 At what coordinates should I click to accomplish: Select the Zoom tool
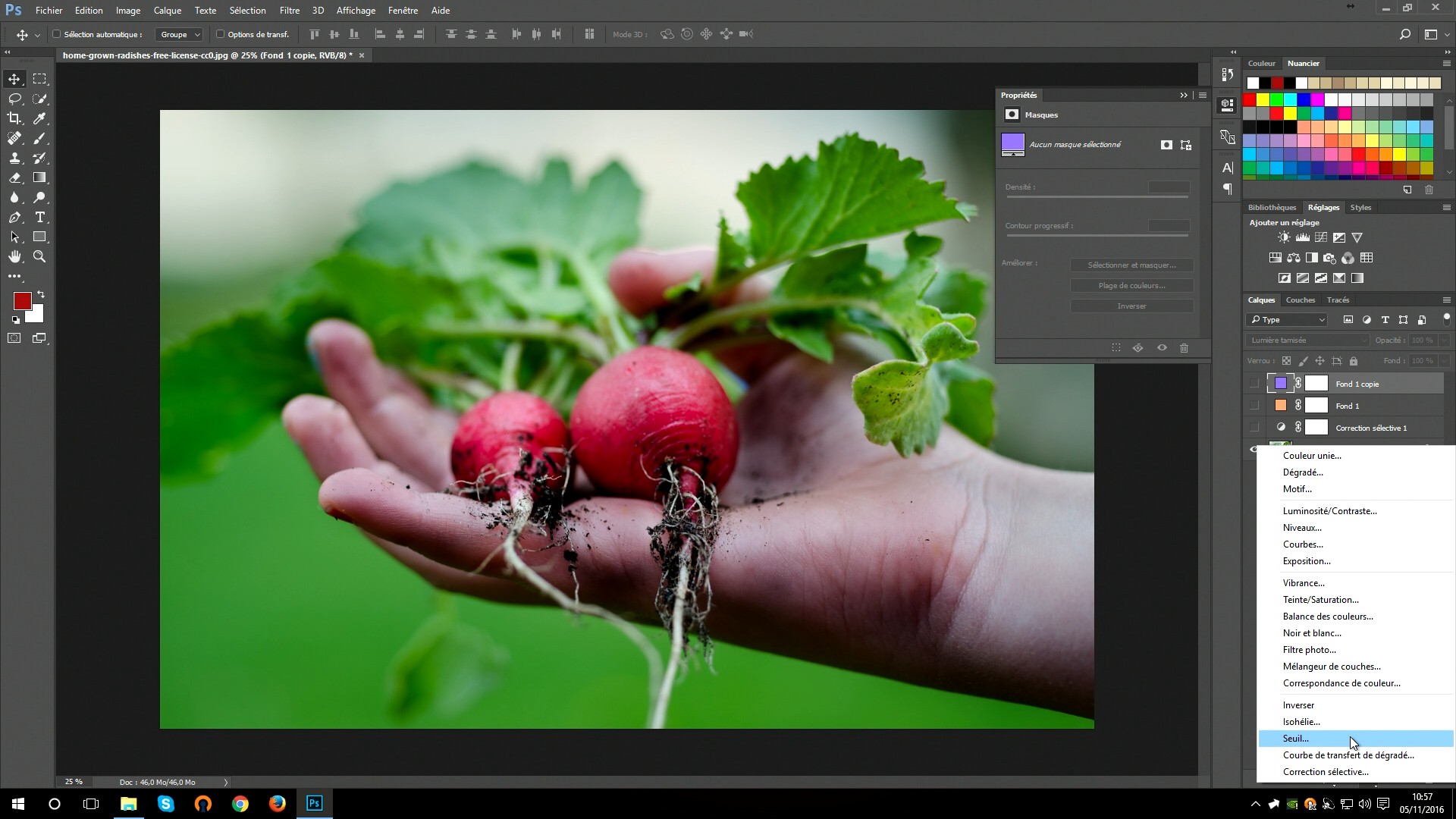(39, 256)
